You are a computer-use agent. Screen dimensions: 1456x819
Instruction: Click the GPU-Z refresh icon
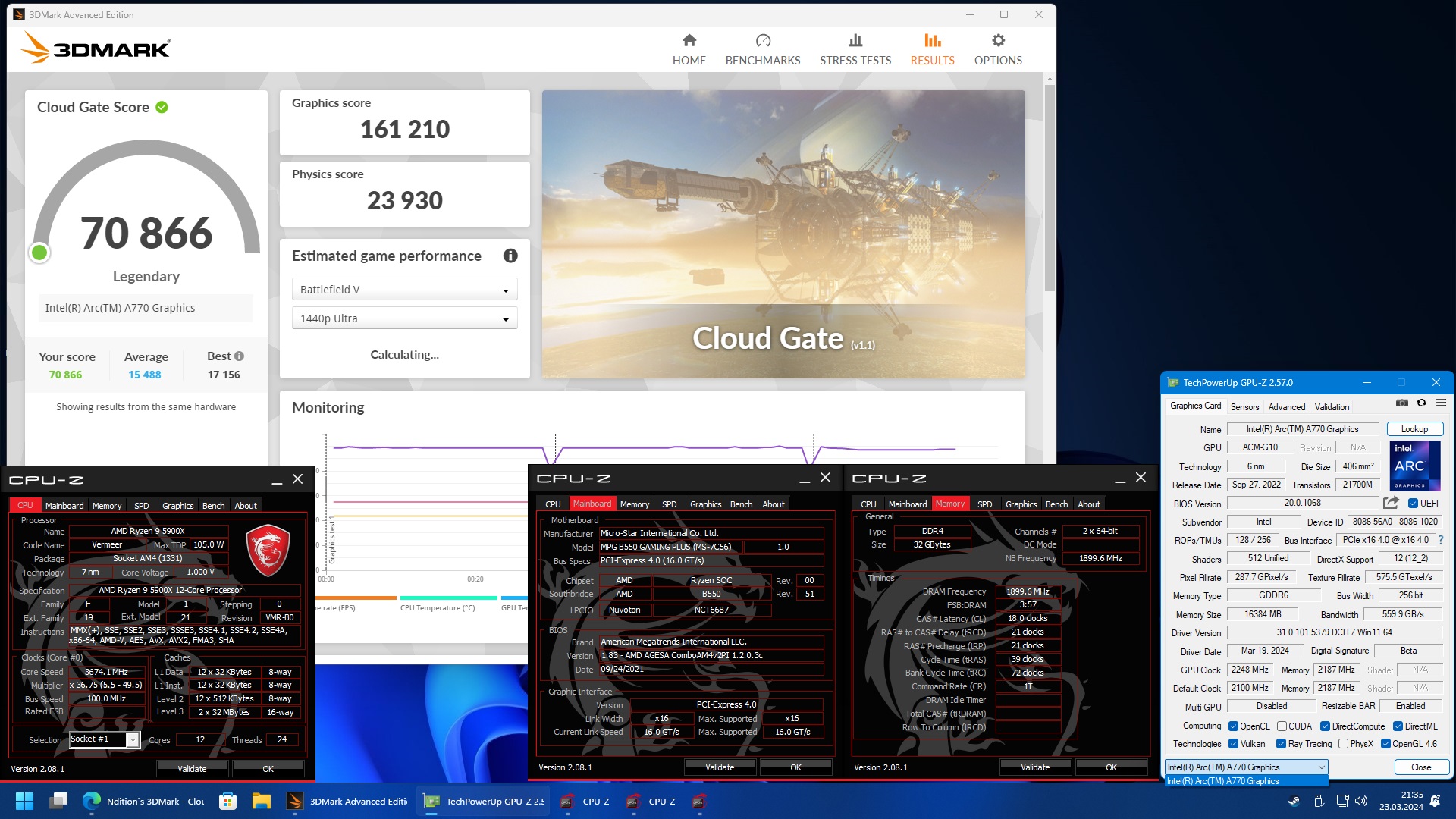pyautogui.click(x=1422, y=403)
